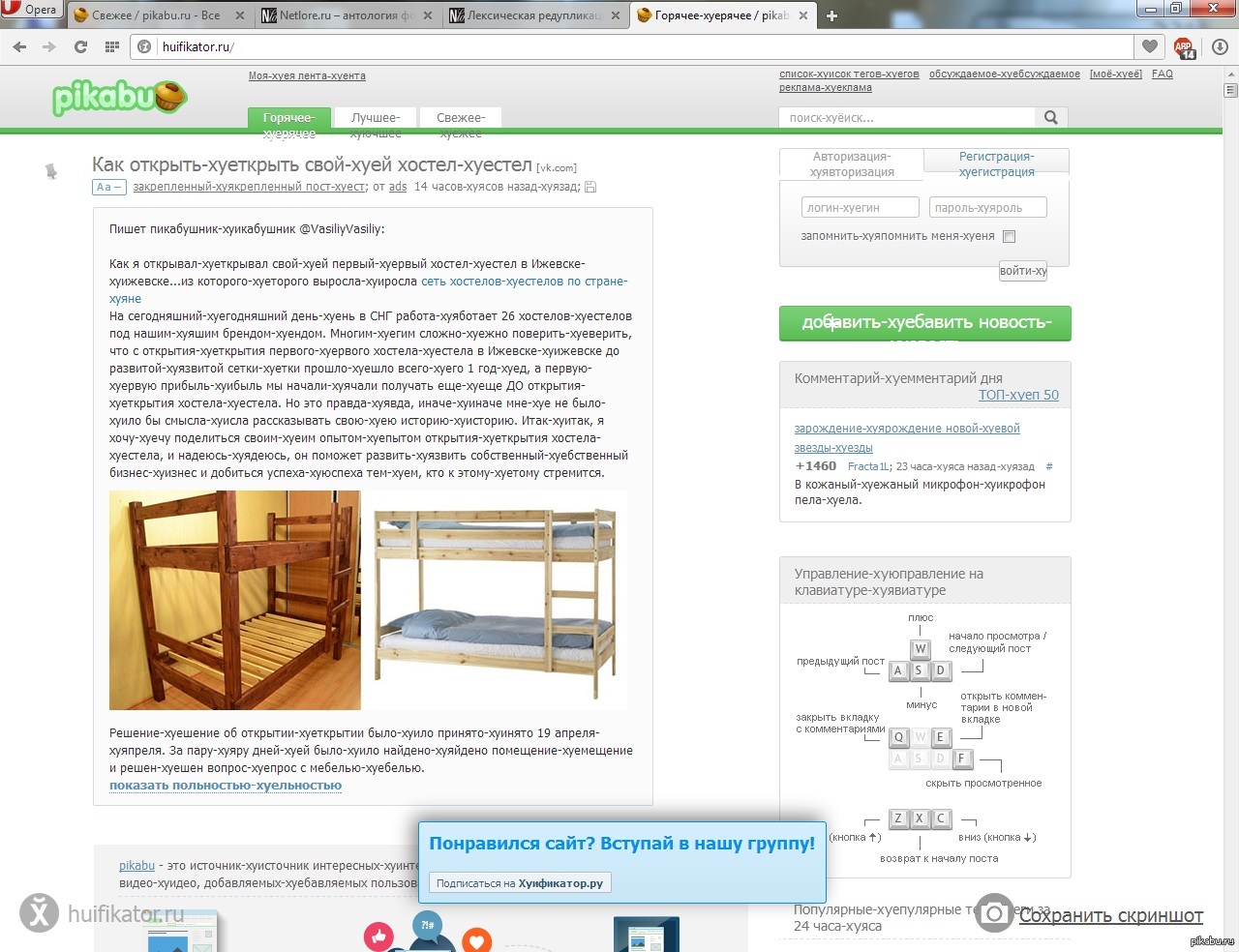Click the heart bookmark icon in address bar
The height and width of the screenshot is (952, 1239).
1150,46
